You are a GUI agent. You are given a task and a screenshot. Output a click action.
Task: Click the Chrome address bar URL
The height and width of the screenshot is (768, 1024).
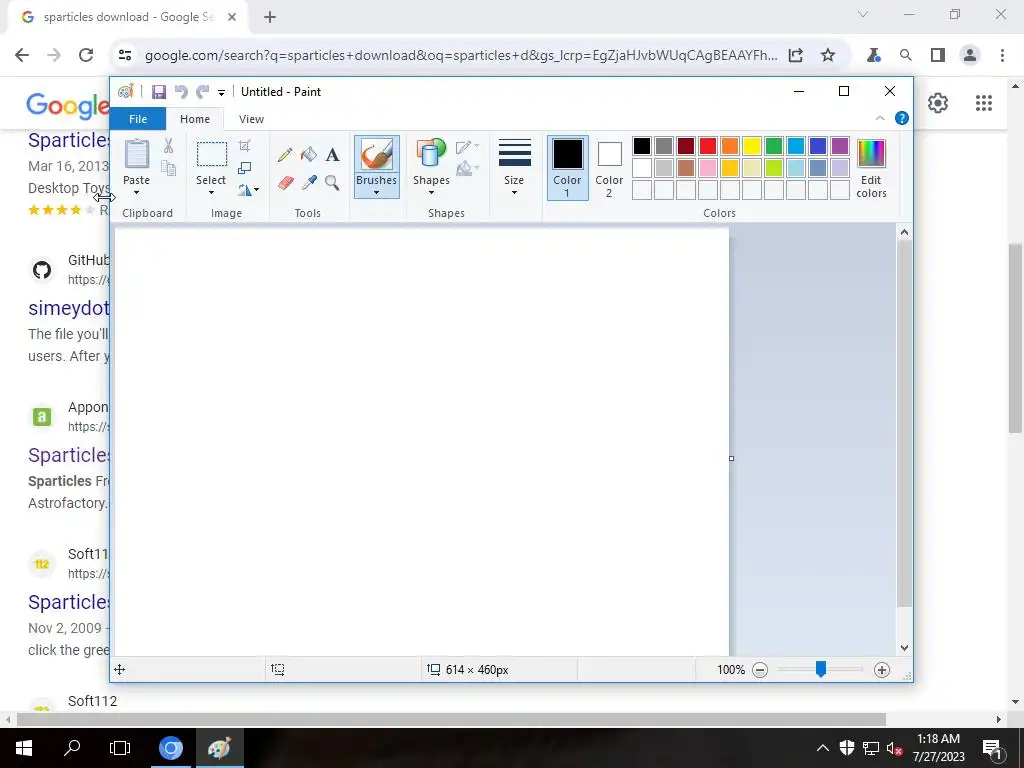[x=460, y=56]
